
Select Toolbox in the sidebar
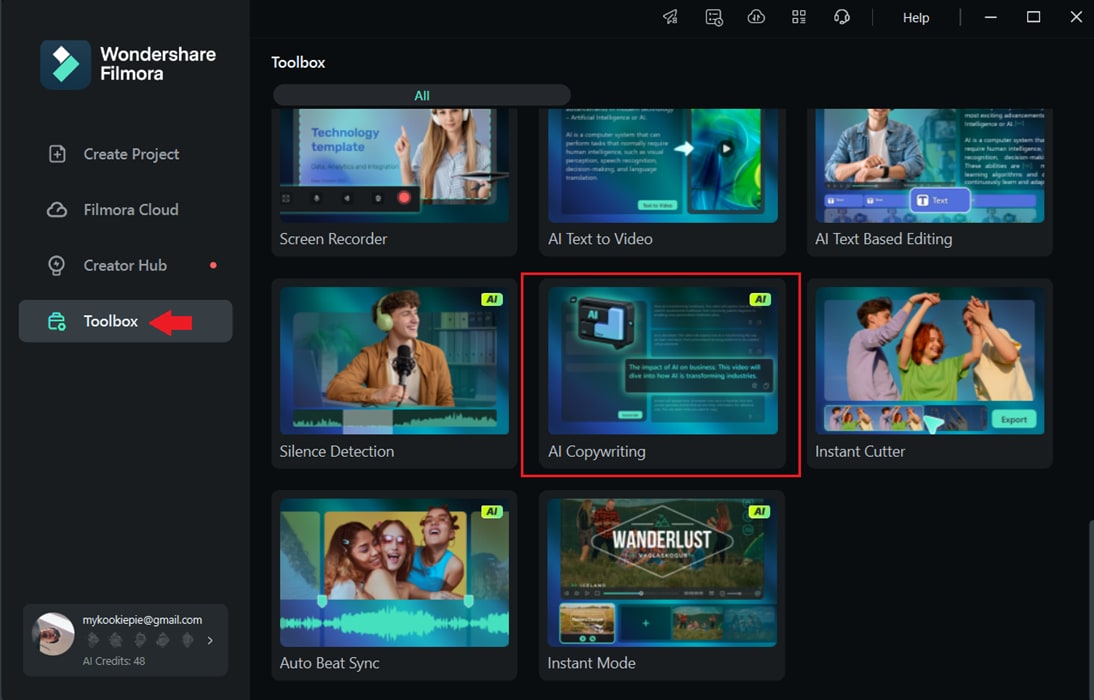pyautogui.click(x=126, y=321)
